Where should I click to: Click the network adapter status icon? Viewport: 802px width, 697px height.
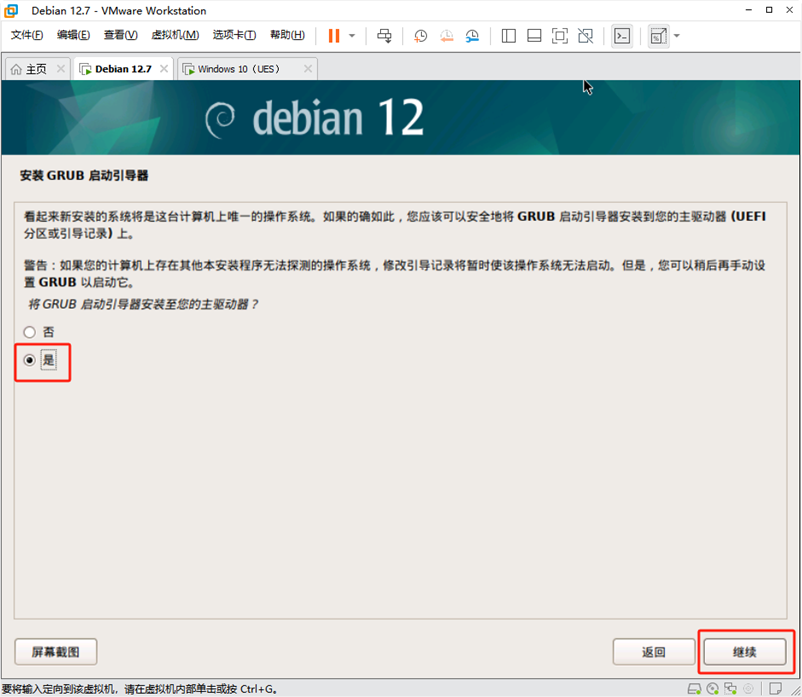(x=730, y=689)
